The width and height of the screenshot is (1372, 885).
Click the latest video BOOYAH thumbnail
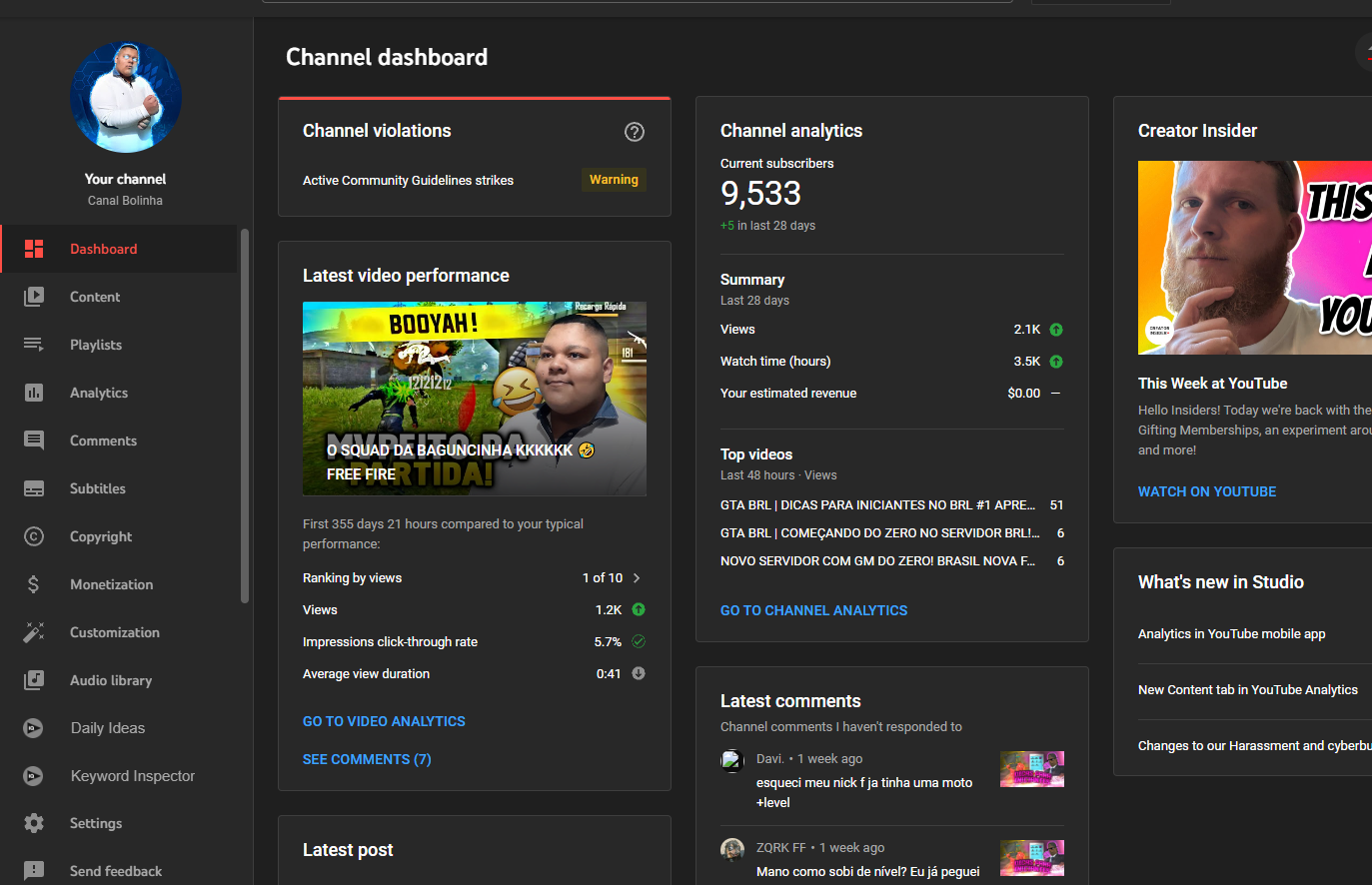click(x=475, y=399)
